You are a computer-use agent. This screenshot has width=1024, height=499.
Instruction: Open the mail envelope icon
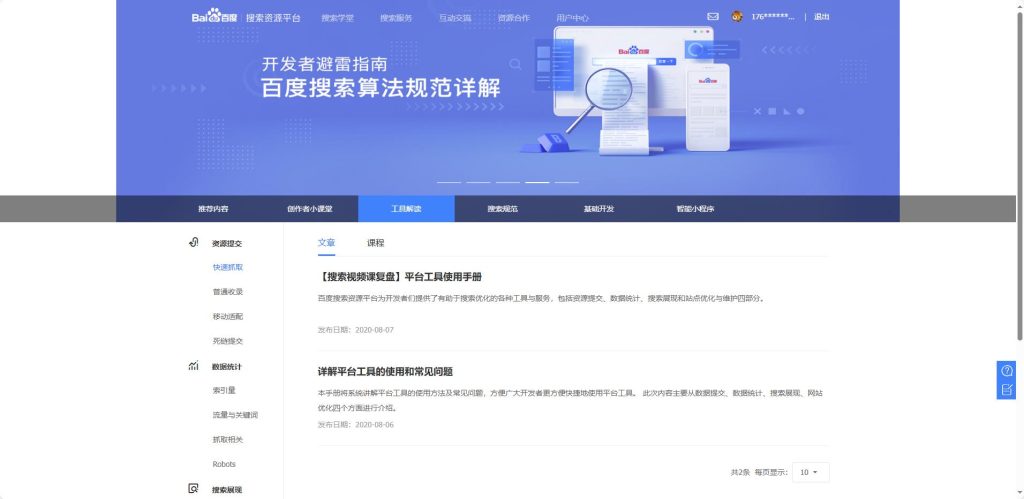(713, 17)
